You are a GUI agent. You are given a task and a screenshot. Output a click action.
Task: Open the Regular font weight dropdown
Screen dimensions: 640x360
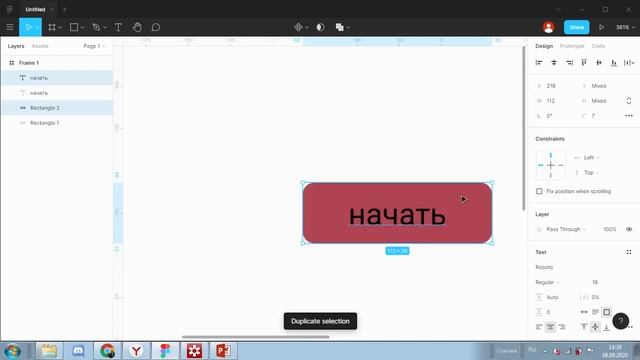pyautogui.click(x=547, y=282)
